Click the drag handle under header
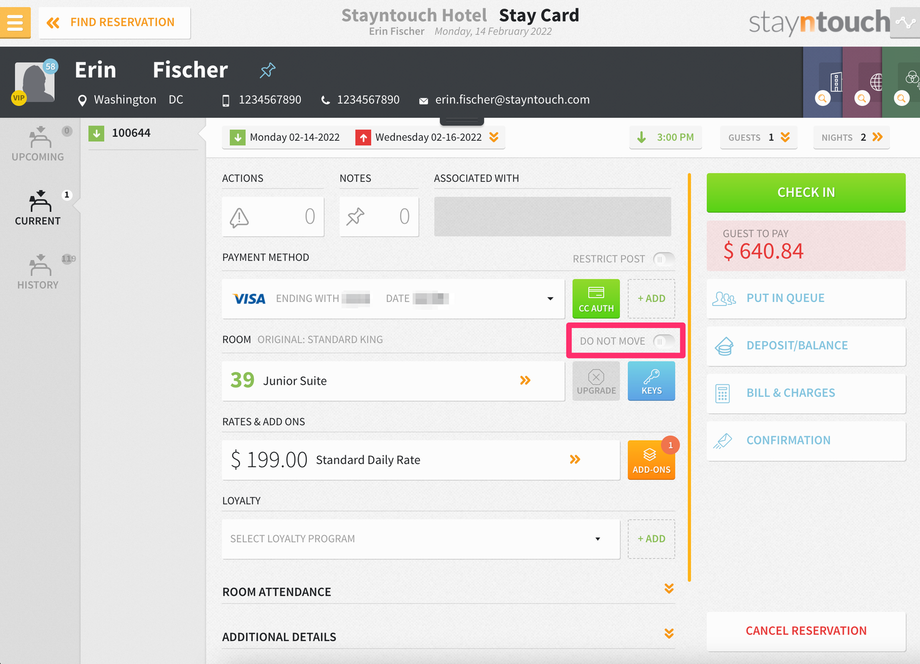The image size is (920, 664). coord(462,121)
